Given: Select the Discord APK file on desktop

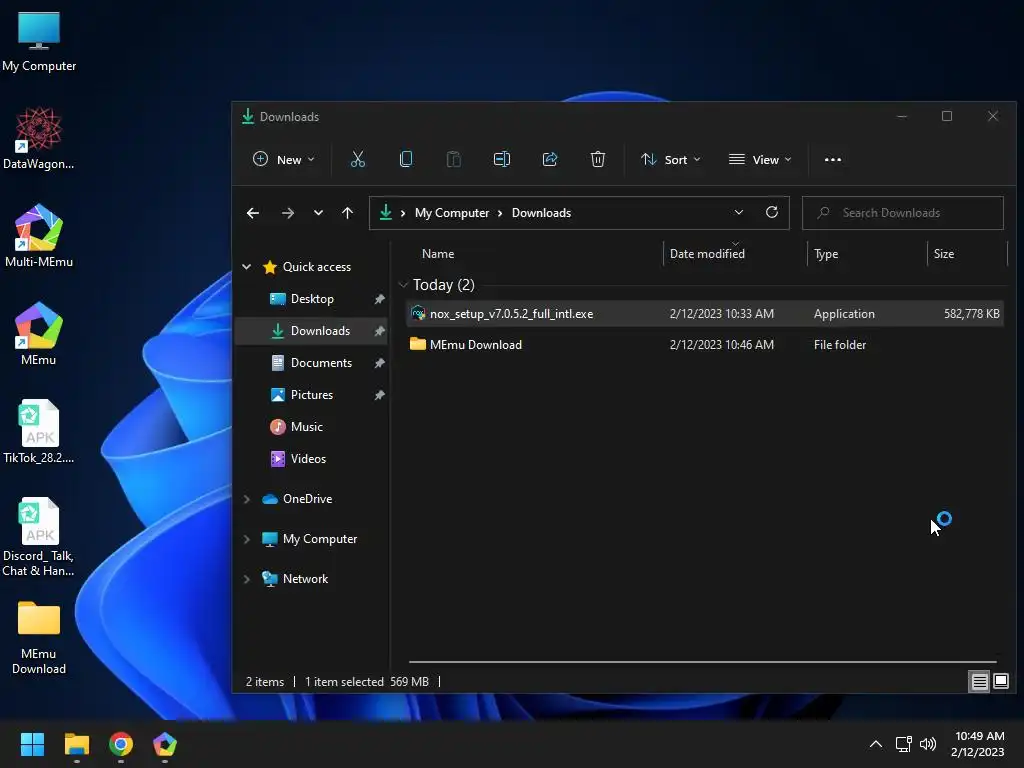Looking at the screenshot, I should 39,537.
